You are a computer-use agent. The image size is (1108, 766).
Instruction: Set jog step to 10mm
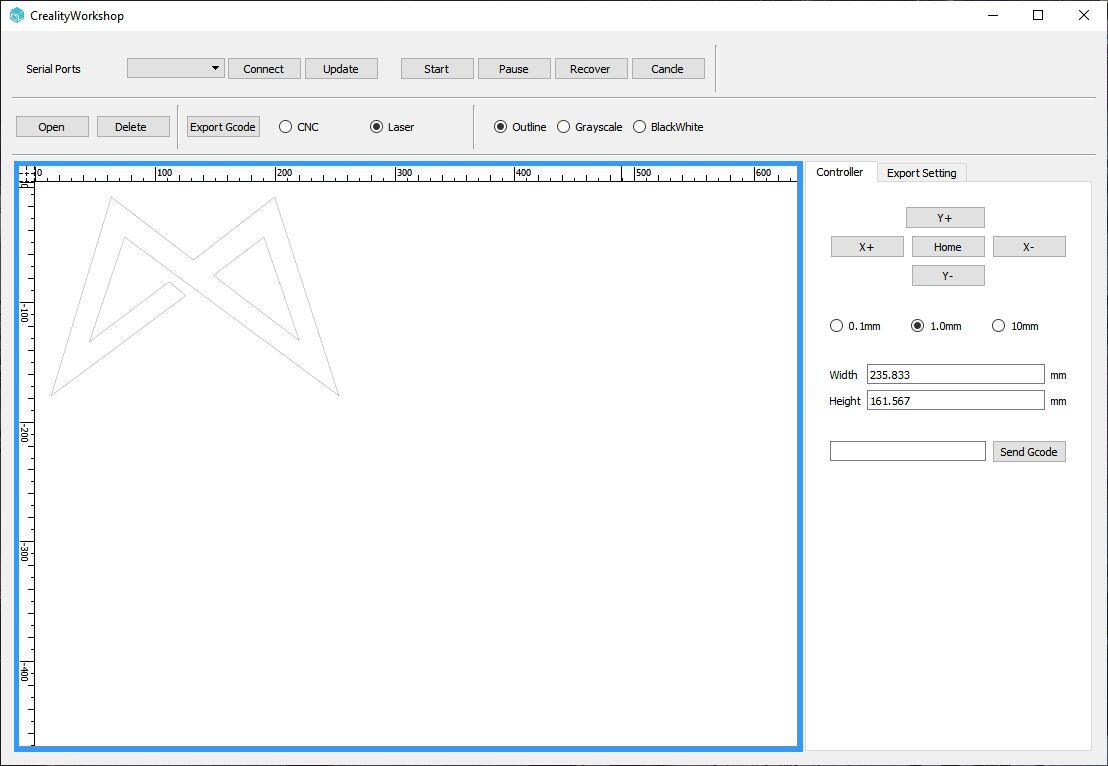(x=999, y=326)
